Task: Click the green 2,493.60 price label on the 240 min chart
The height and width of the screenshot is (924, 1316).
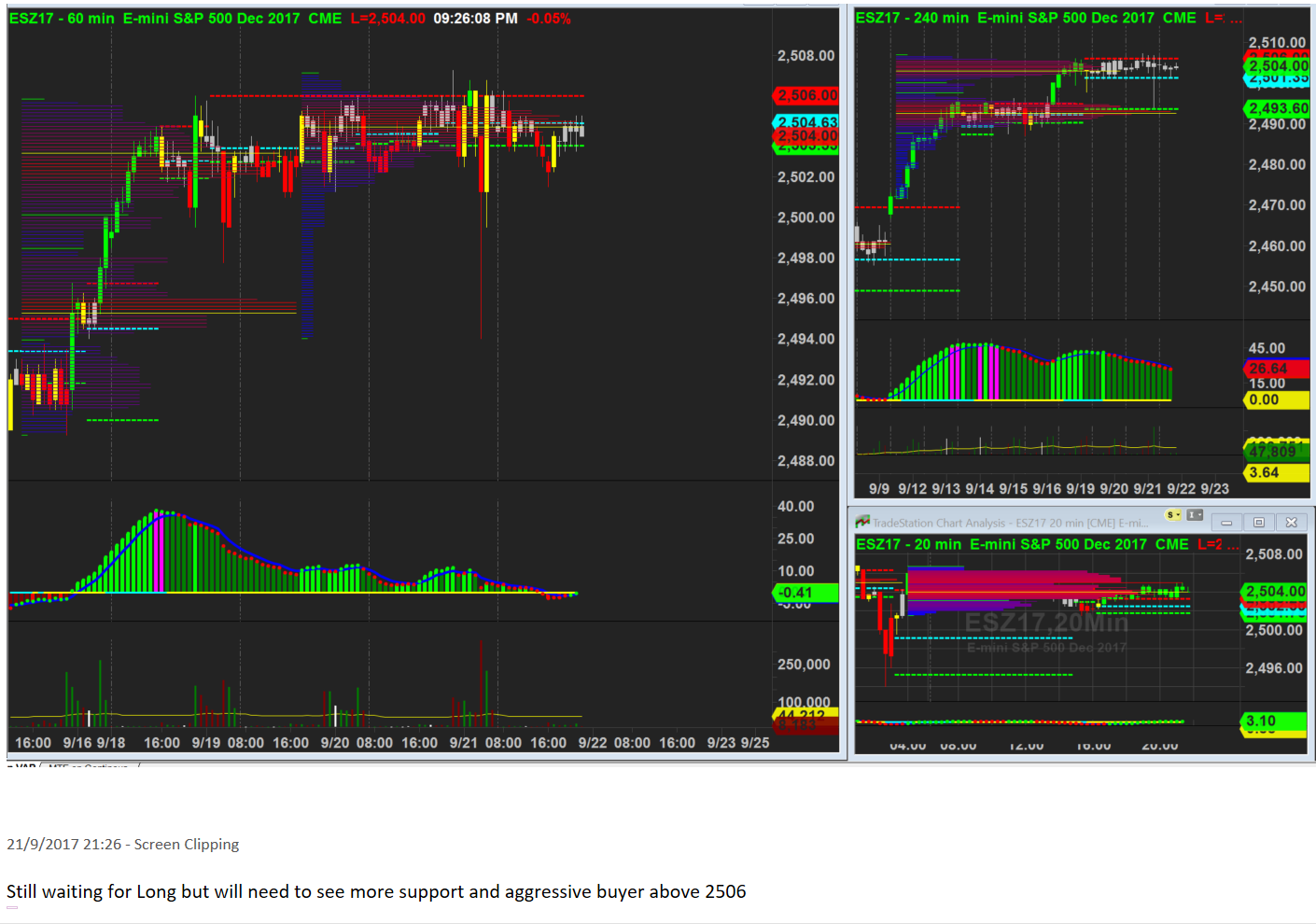Action: click(x=1278, y=108)
